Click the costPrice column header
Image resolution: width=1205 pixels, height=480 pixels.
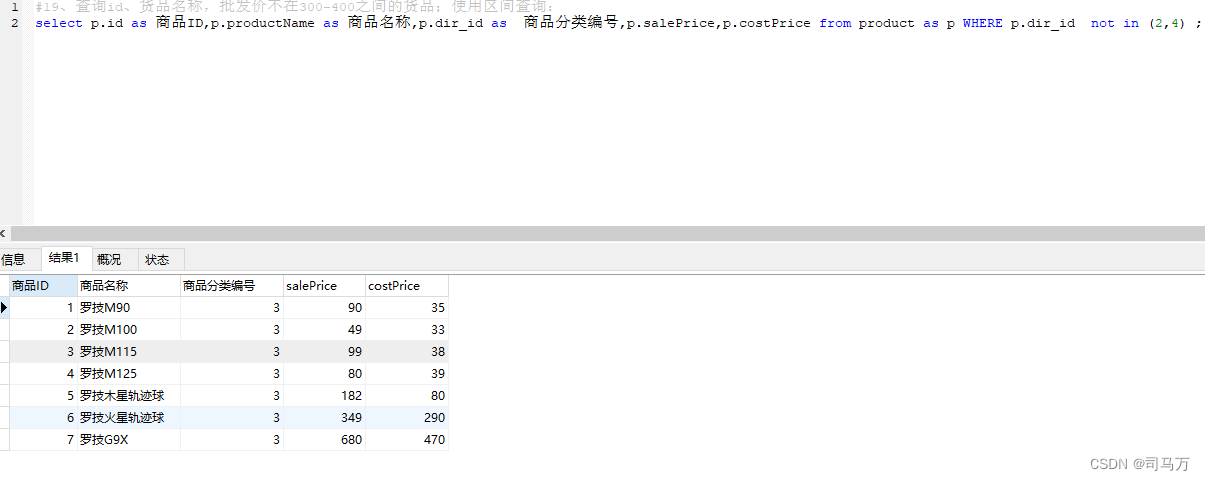coord(407,286)
